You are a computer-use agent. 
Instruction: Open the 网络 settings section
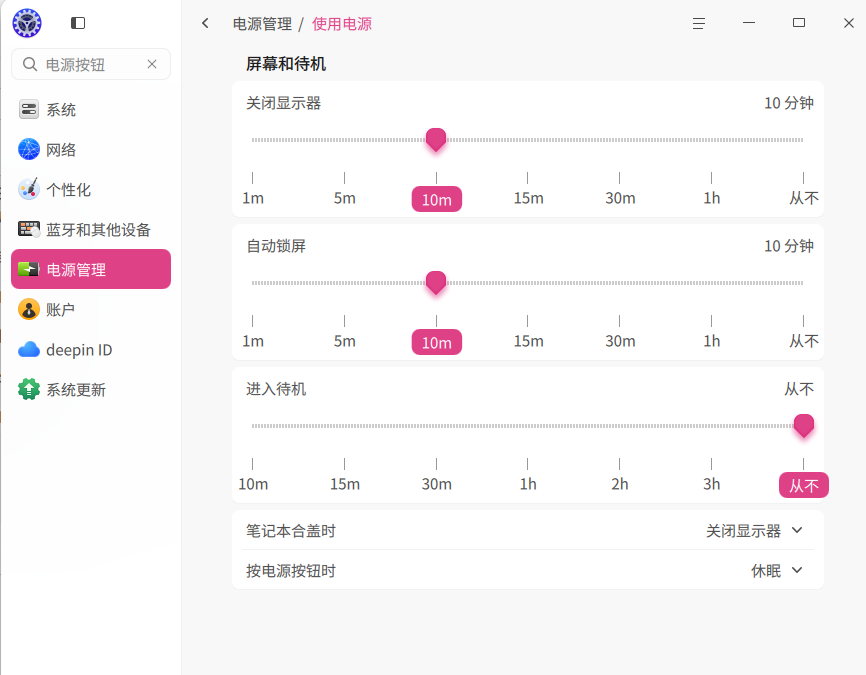tap(91, 149)
